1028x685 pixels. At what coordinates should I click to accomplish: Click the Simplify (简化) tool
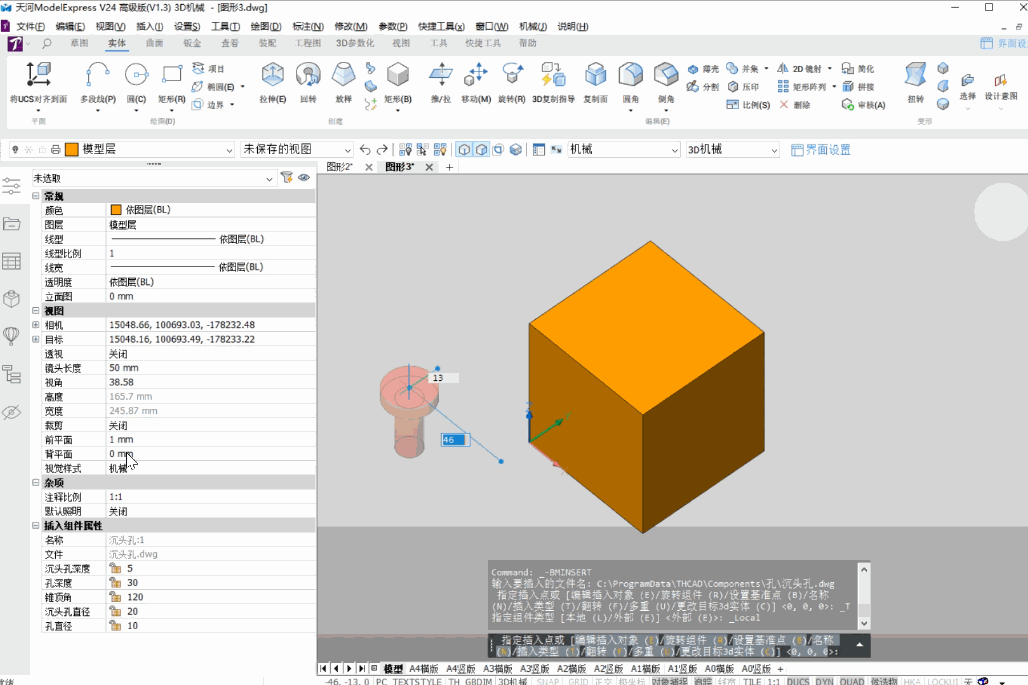(858, 69)
